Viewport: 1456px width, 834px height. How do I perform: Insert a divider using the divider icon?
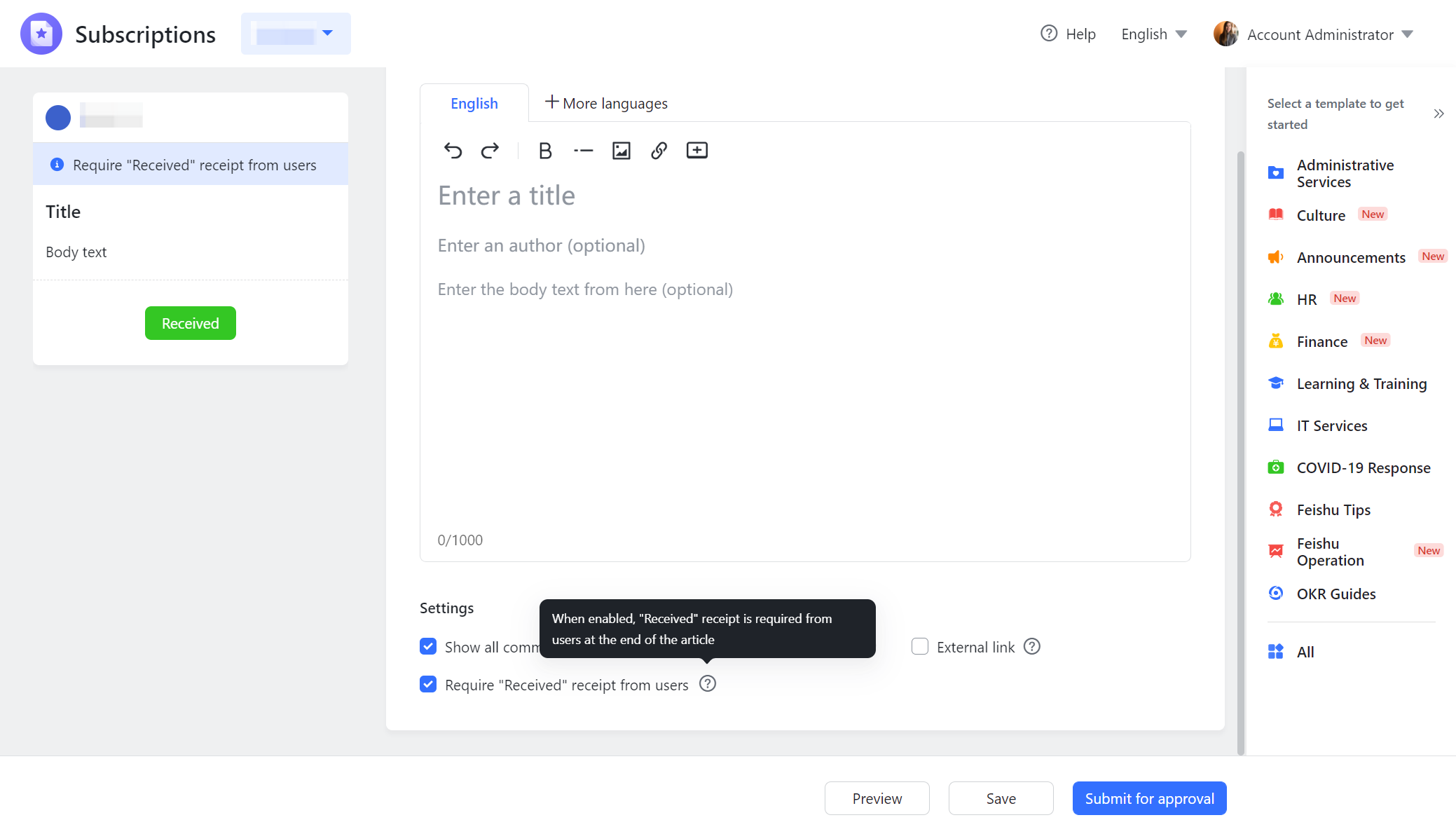click(583, 150)
